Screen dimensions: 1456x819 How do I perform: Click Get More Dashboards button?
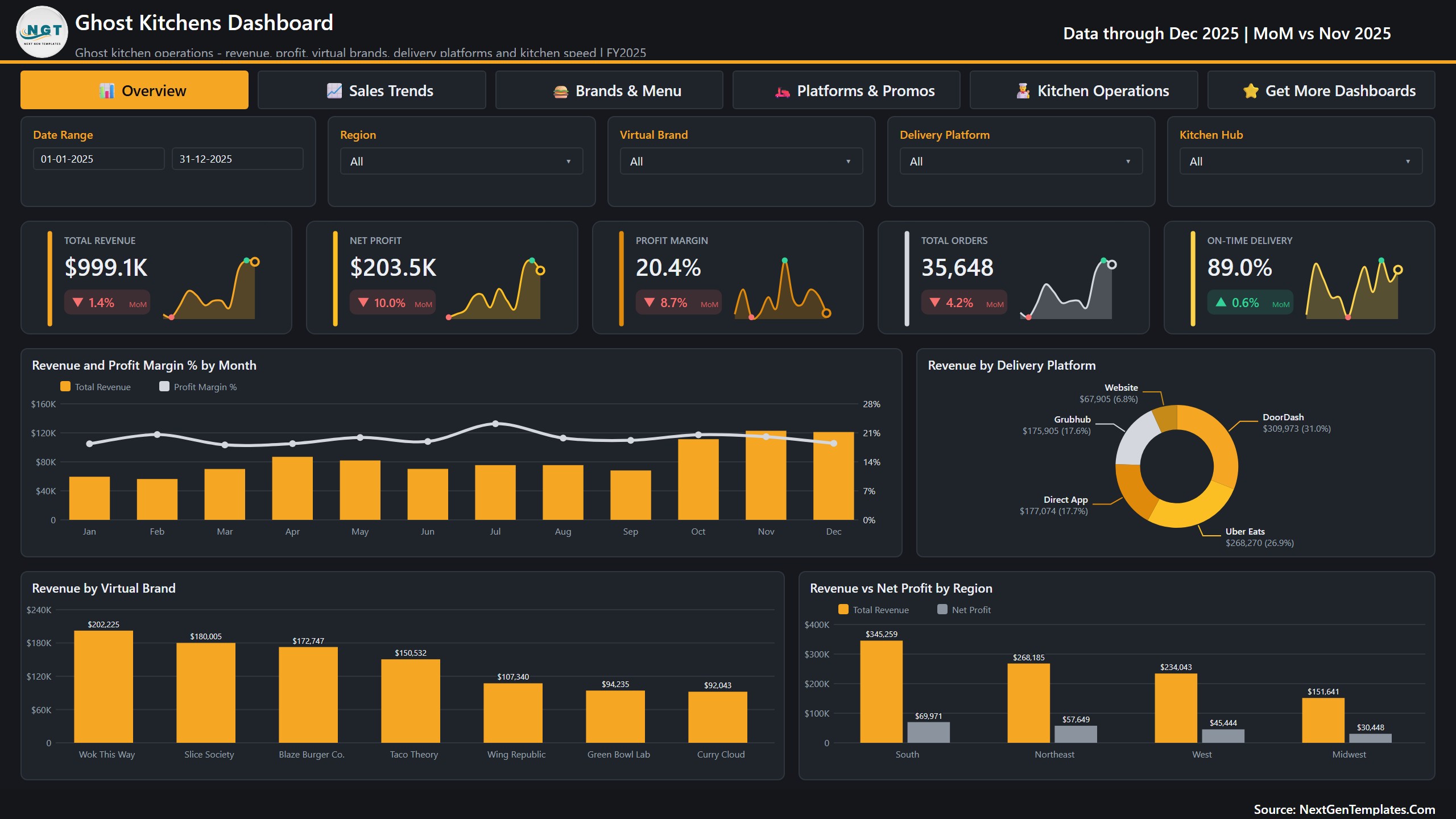pos(1321,90)
